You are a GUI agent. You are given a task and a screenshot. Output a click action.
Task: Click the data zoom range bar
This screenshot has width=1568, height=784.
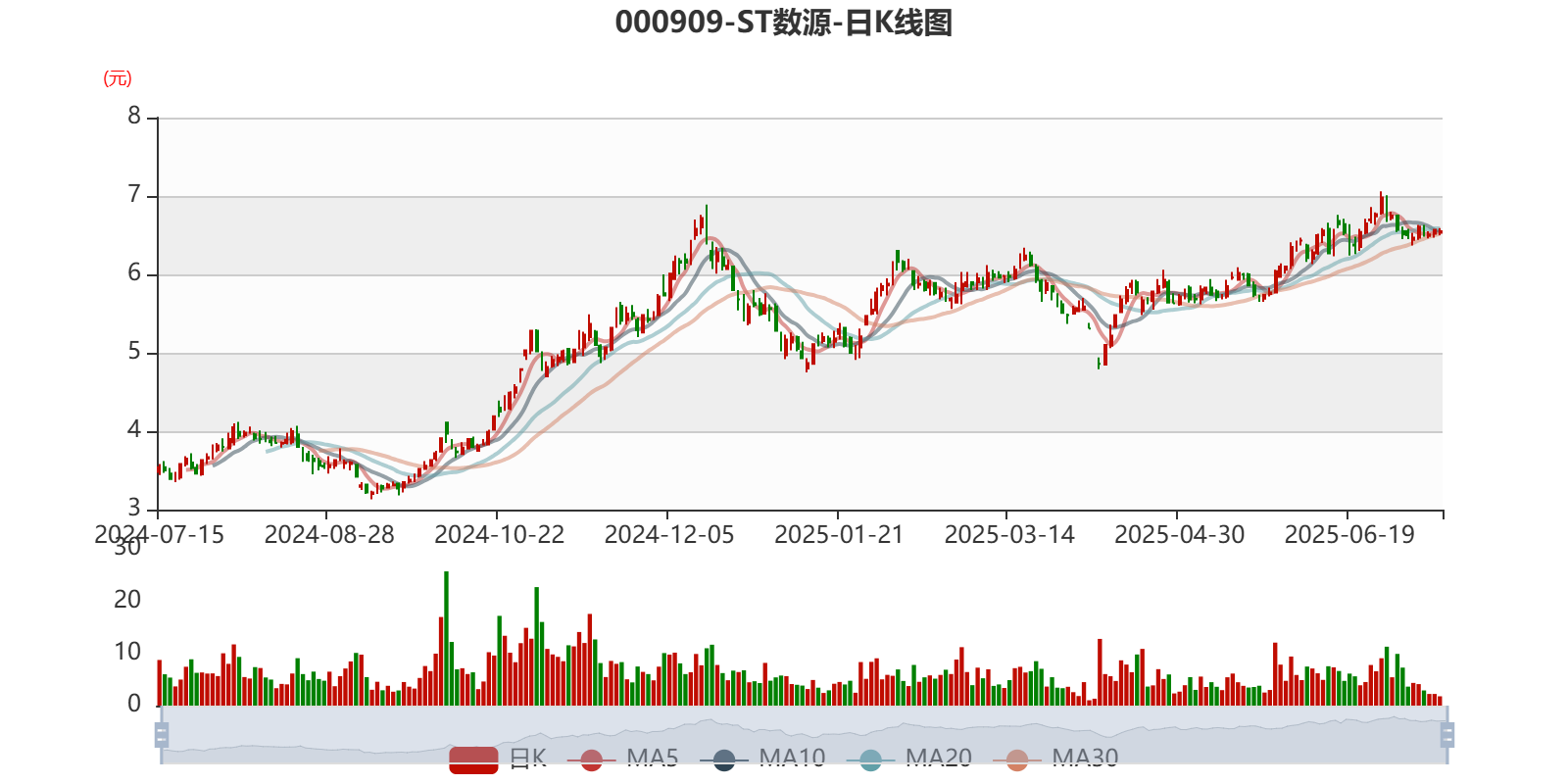[804, 735]
